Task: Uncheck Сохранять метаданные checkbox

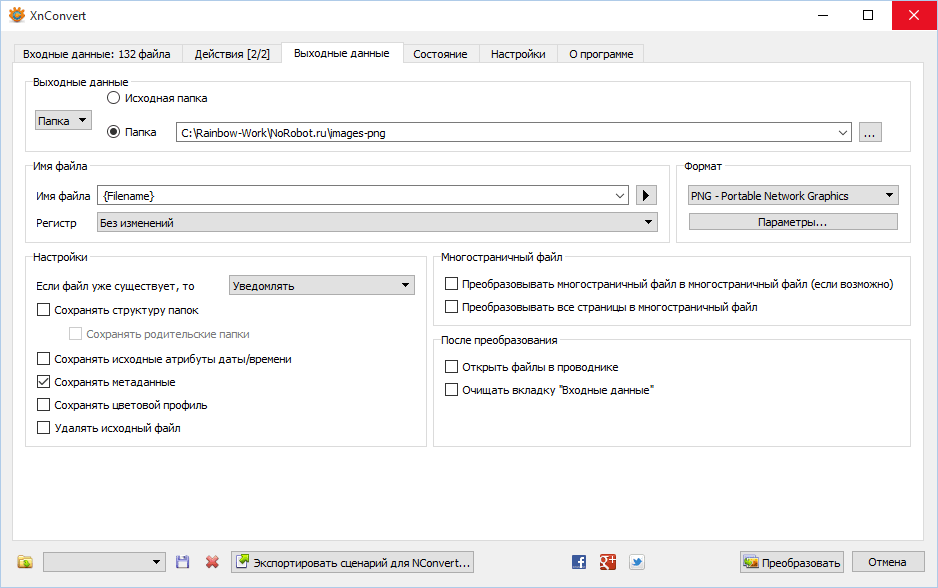Action: pyautogui.click(x=43, y=382)
